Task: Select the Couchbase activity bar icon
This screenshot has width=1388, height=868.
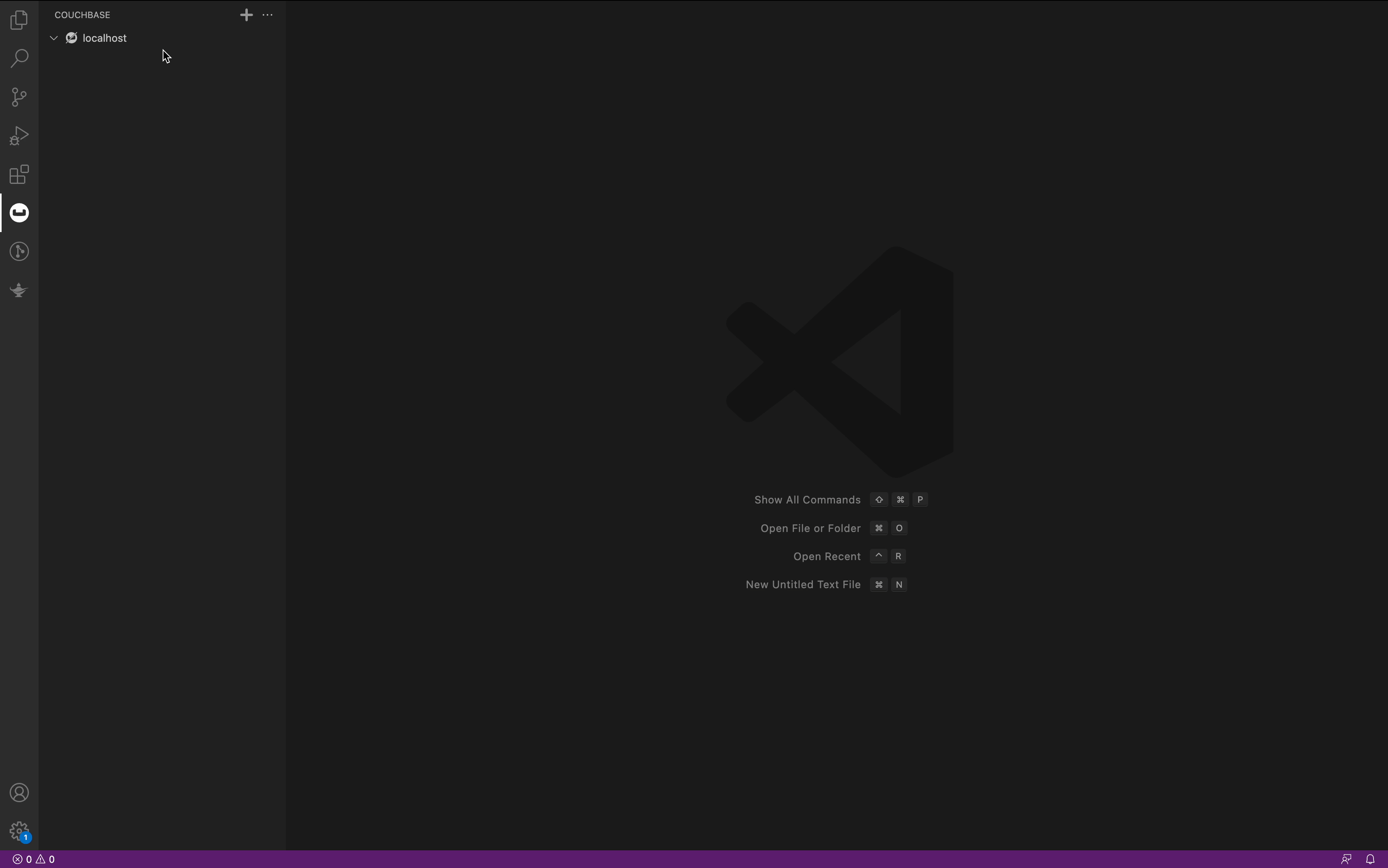Action: 19,213
